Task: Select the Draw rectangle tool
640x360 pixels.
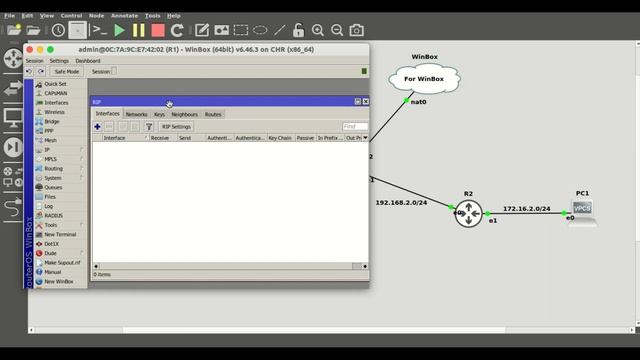Action: point(241,30)
